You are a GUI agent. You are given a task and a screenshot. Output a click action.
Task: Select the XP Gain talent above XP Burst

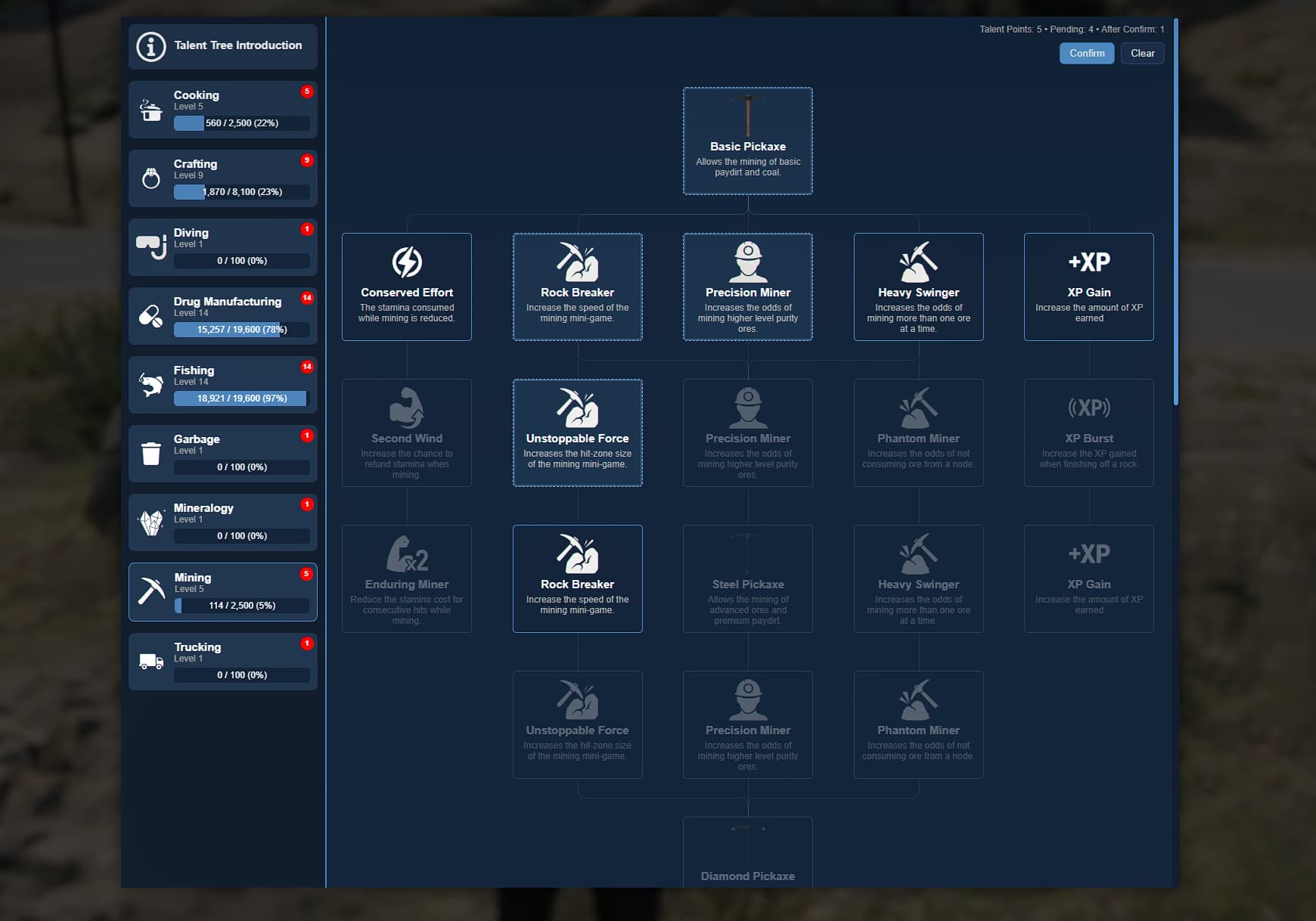click(x=1089, y=287)
